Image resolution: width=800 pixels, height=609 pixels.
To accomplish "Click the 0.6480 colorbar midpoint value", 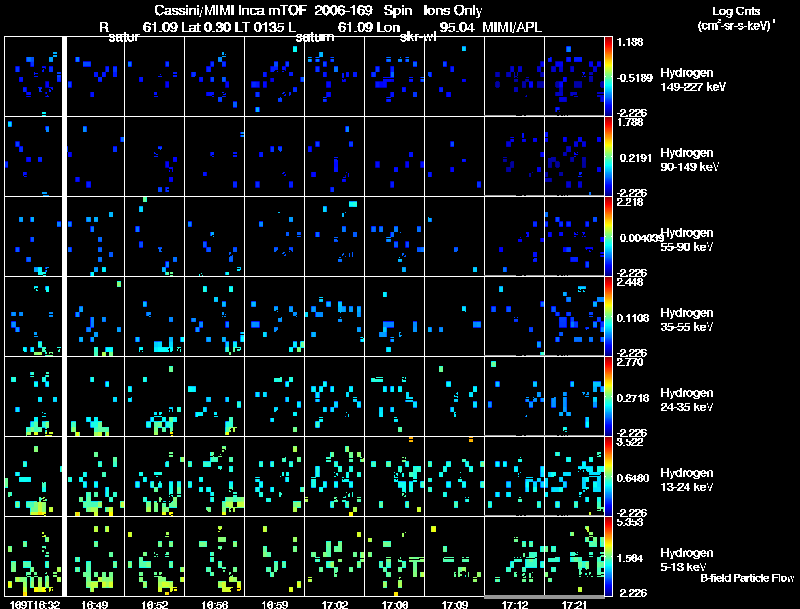I will point(633,478).
